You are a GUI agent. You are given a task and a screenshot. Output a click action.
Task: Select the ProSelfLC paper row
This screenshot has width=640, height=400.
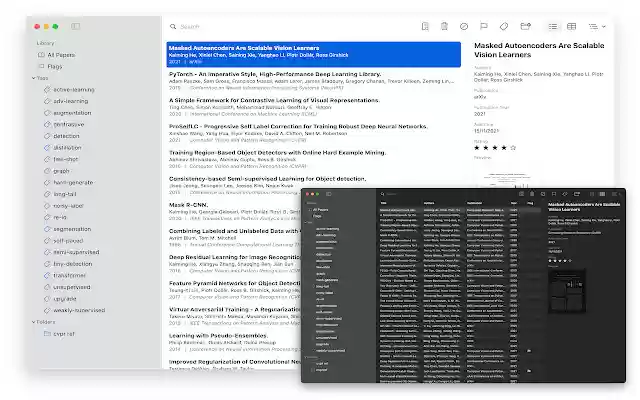click(x=313, y=133)
